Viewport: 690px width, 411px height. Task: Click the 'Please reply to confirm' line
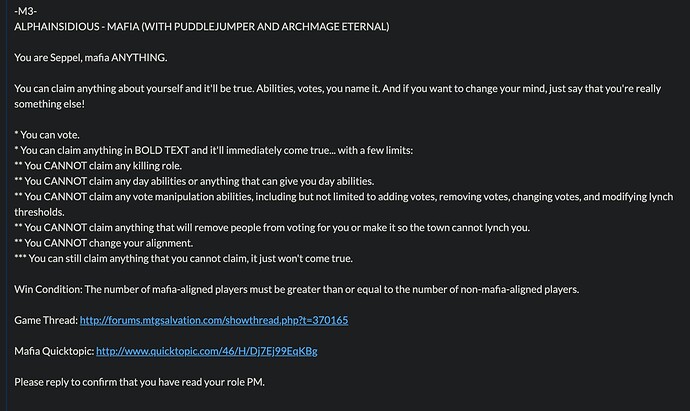pyautogui.click(x=139, y=382)
